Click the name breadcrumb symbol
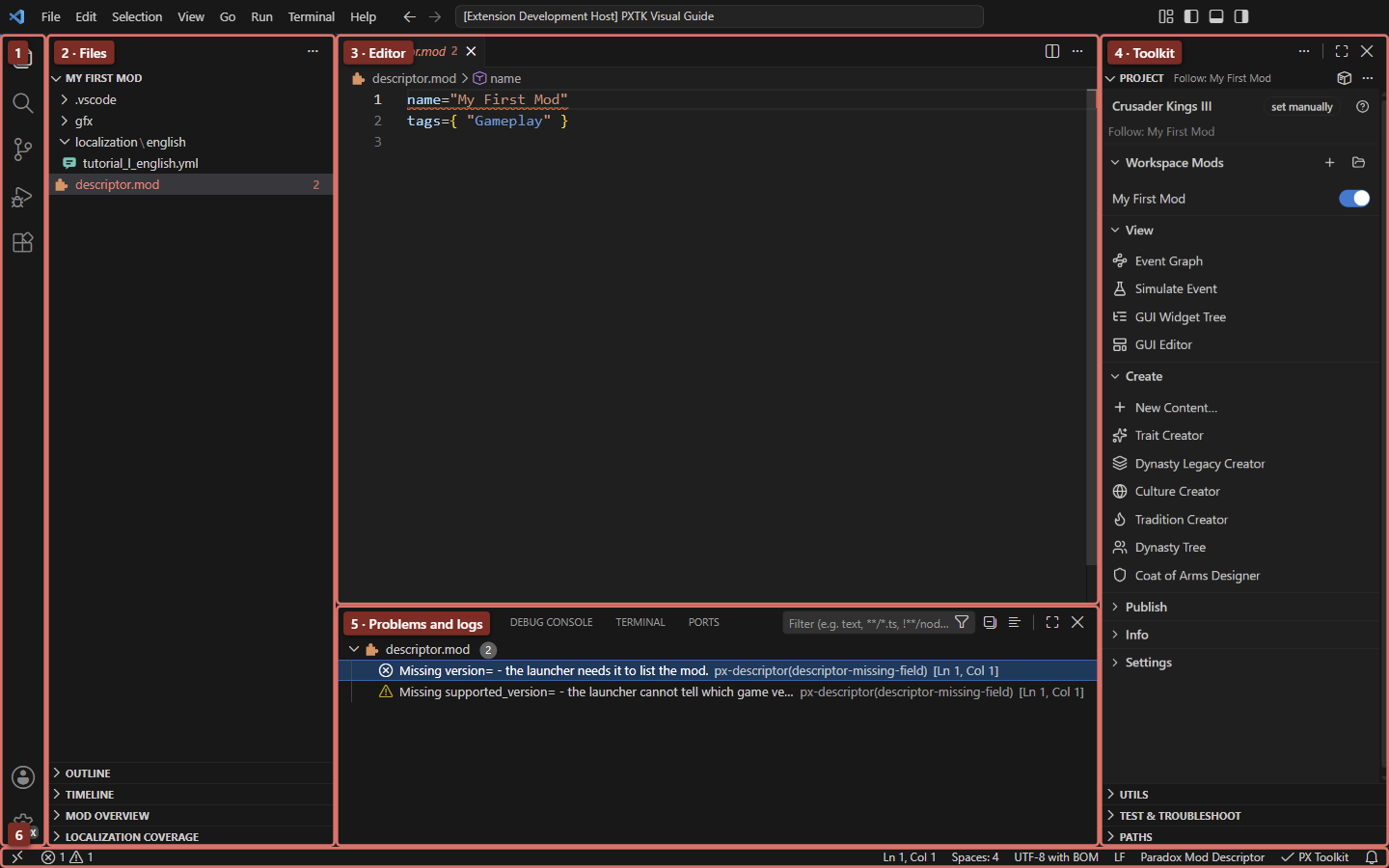1389x868 pixels. point(497,78)
